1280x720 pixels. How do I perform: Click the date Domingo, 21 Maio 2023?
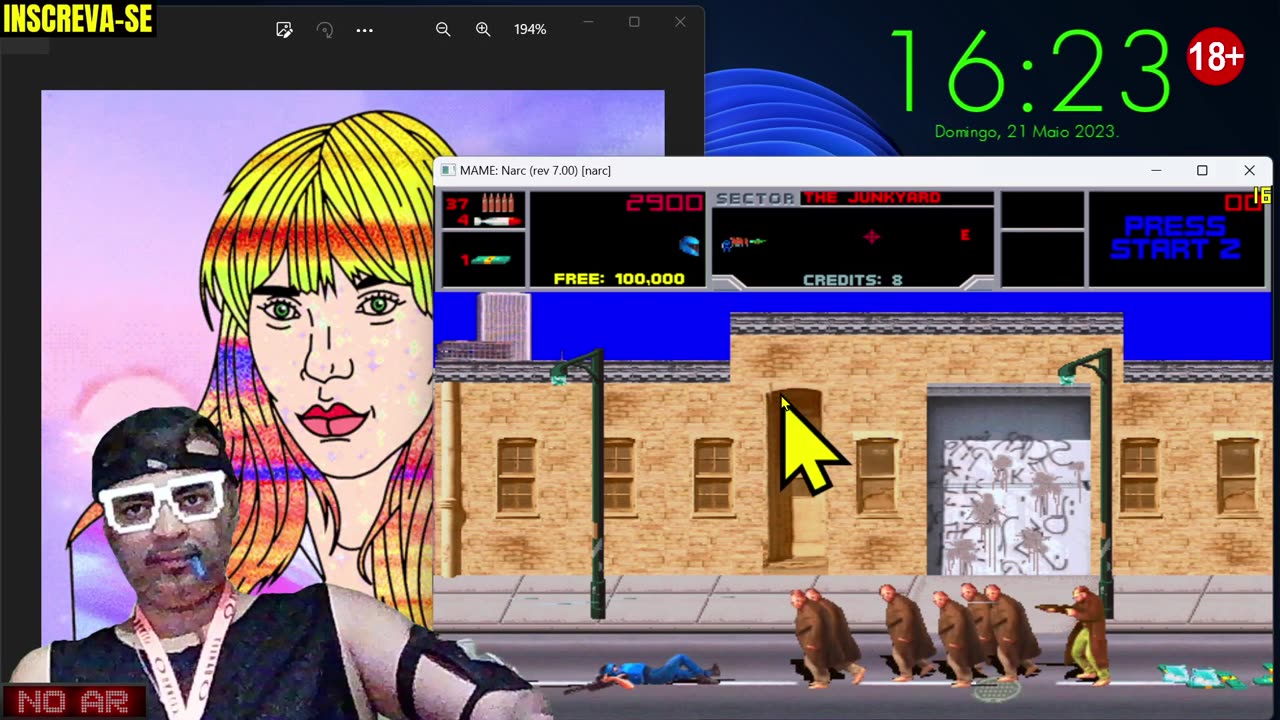(1026, 132)
